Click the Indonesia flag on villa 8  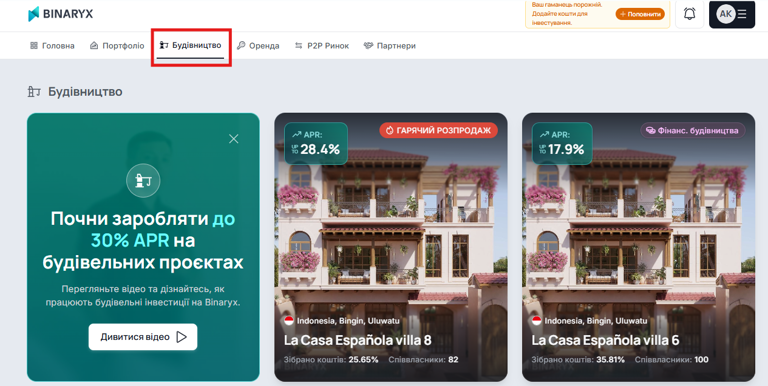coord(289,321)
